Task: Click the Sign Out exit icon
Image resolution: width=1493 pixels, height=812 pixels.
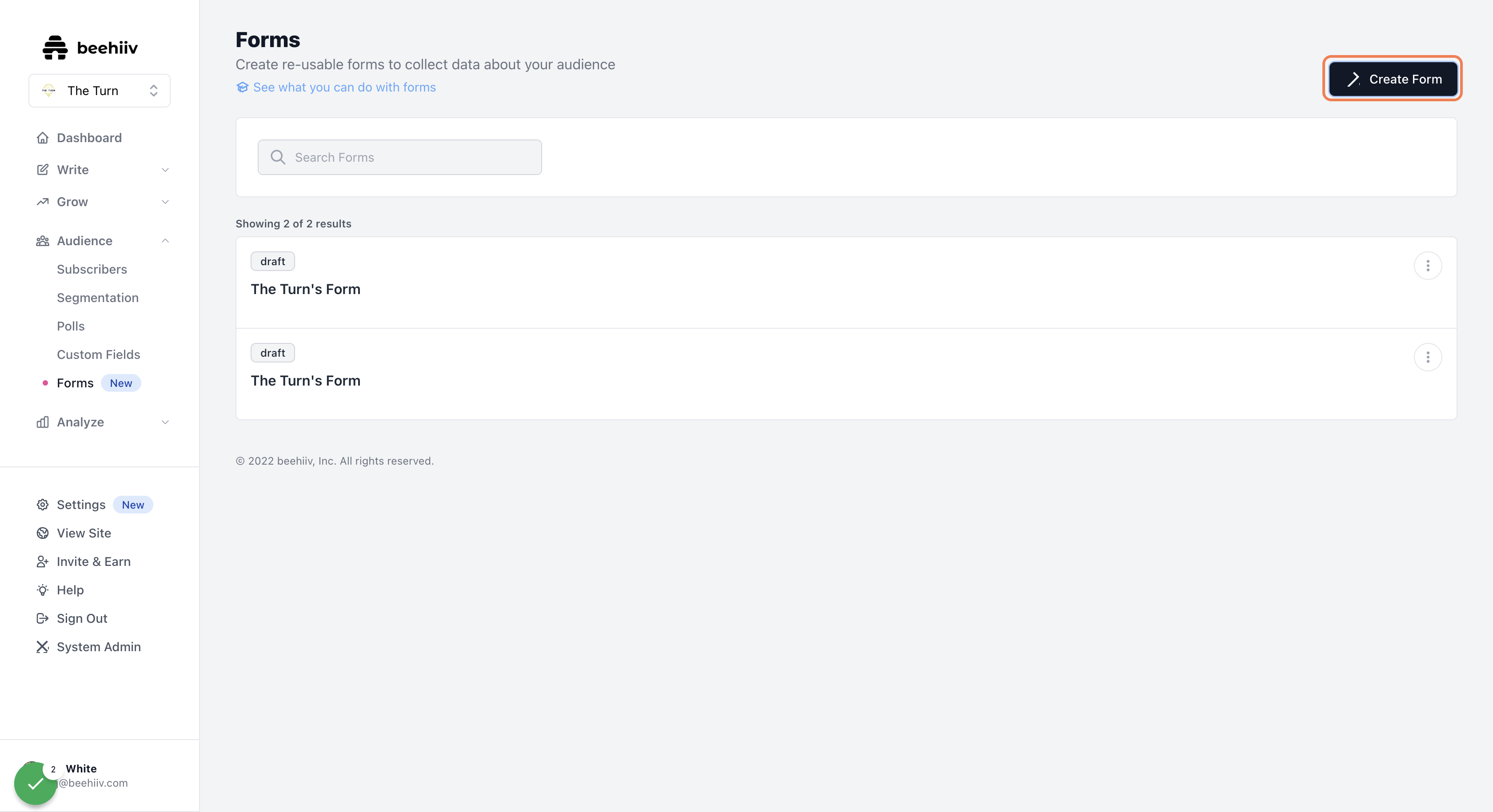Action: click(42, 618)
